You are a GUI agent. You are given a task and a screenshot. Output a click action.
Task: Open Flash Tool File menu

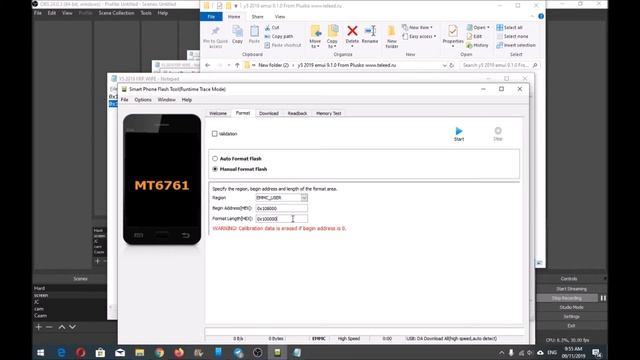click(124, 100)
